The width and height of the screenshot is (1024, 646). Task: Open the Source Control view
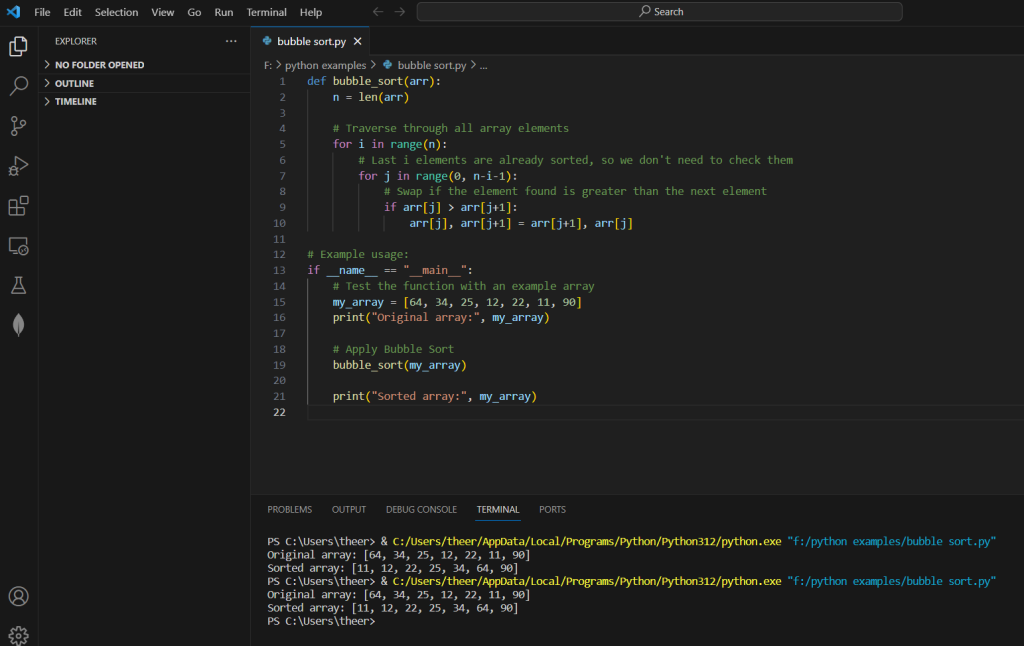coord(18,126)
